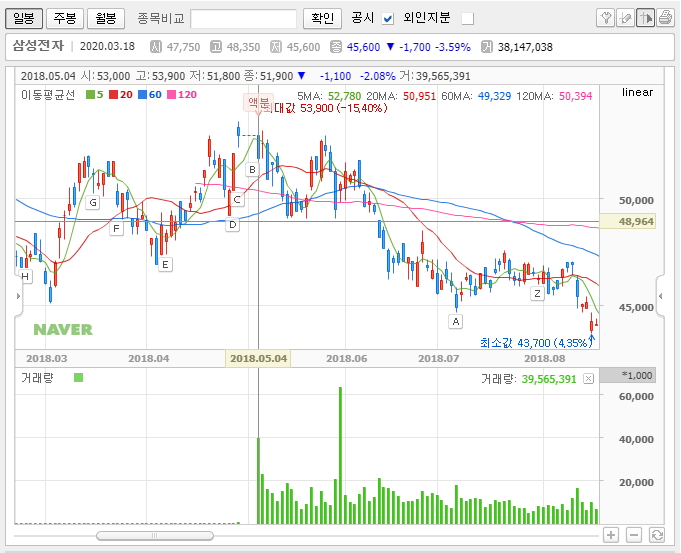
Task: Click the 최소값 43,700 label
Action: click(536, 343)
